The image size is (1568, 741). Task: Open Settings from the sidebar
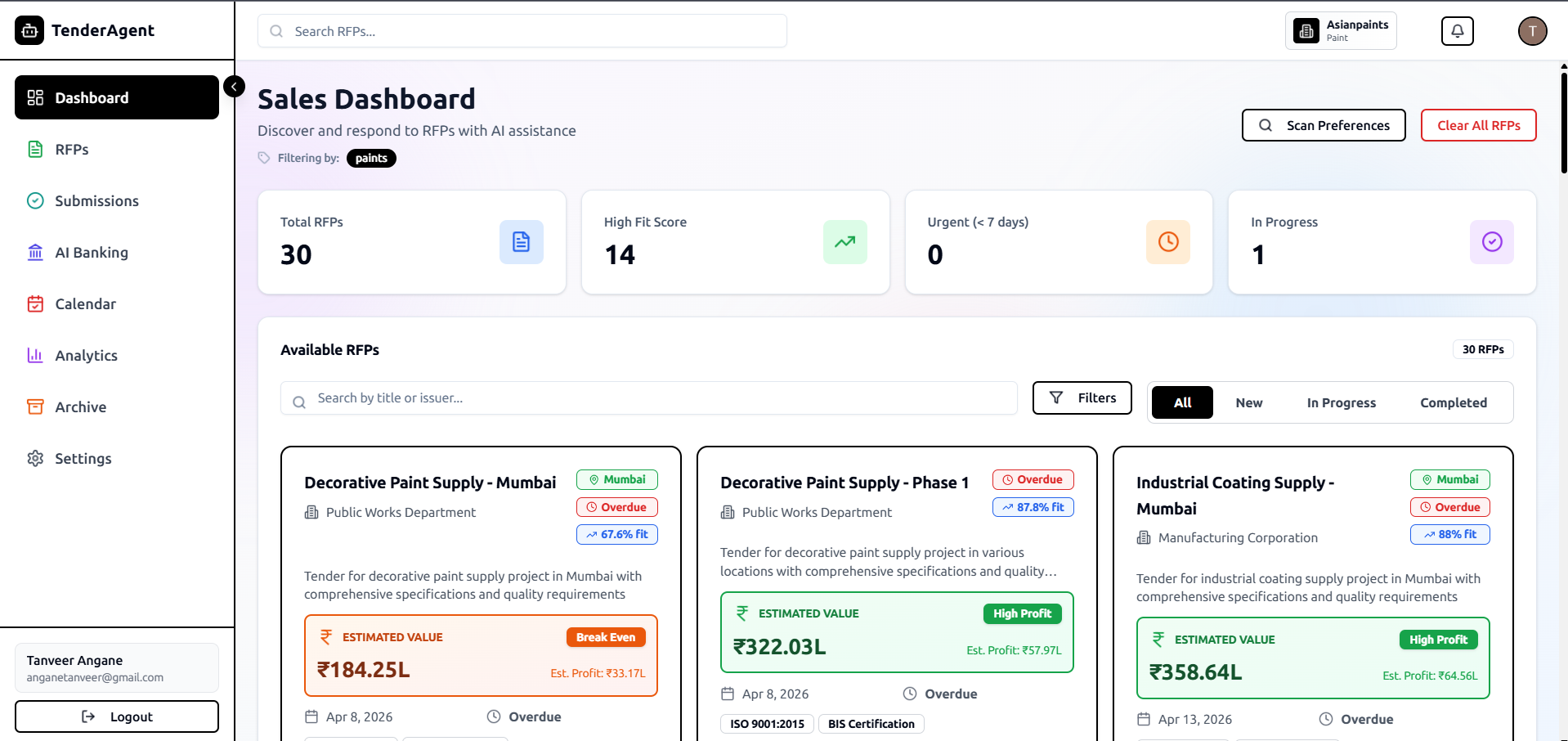coord(117,458)
